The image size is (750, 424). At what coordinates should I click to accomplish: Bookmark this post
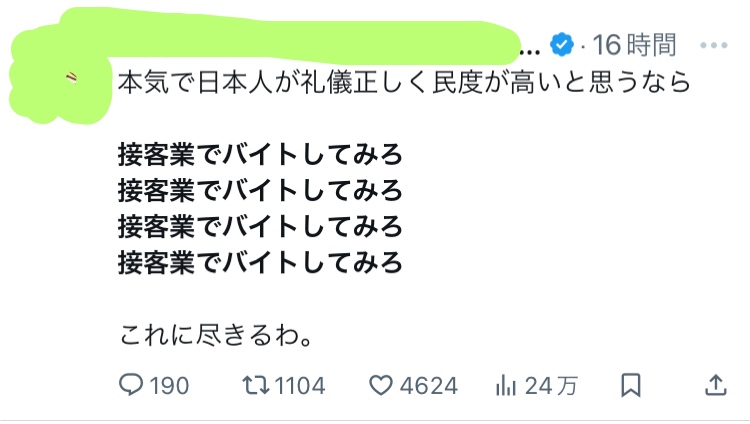coord(631,385)
